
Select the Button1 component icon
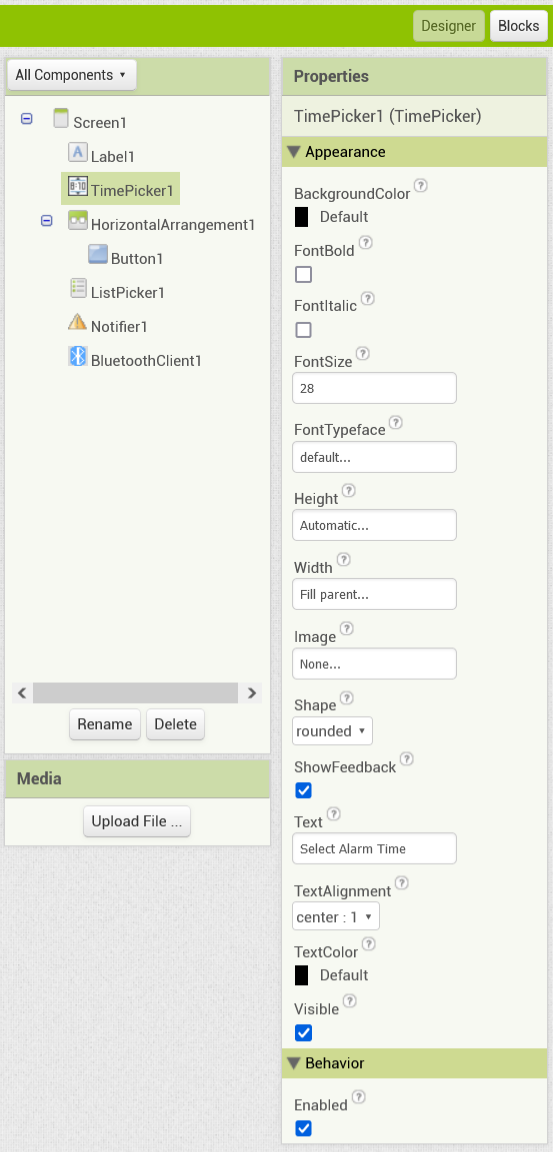coord(98,254)
